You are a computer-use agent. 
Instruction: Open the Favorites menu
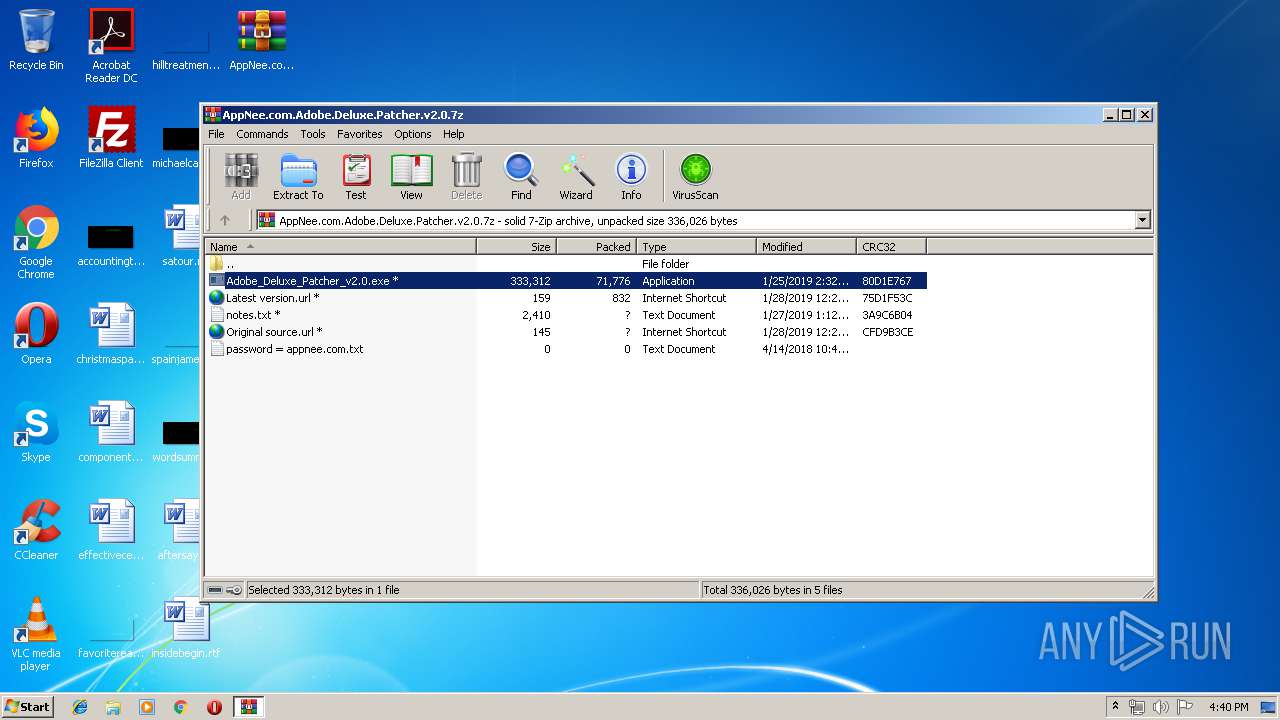point(359,134)
